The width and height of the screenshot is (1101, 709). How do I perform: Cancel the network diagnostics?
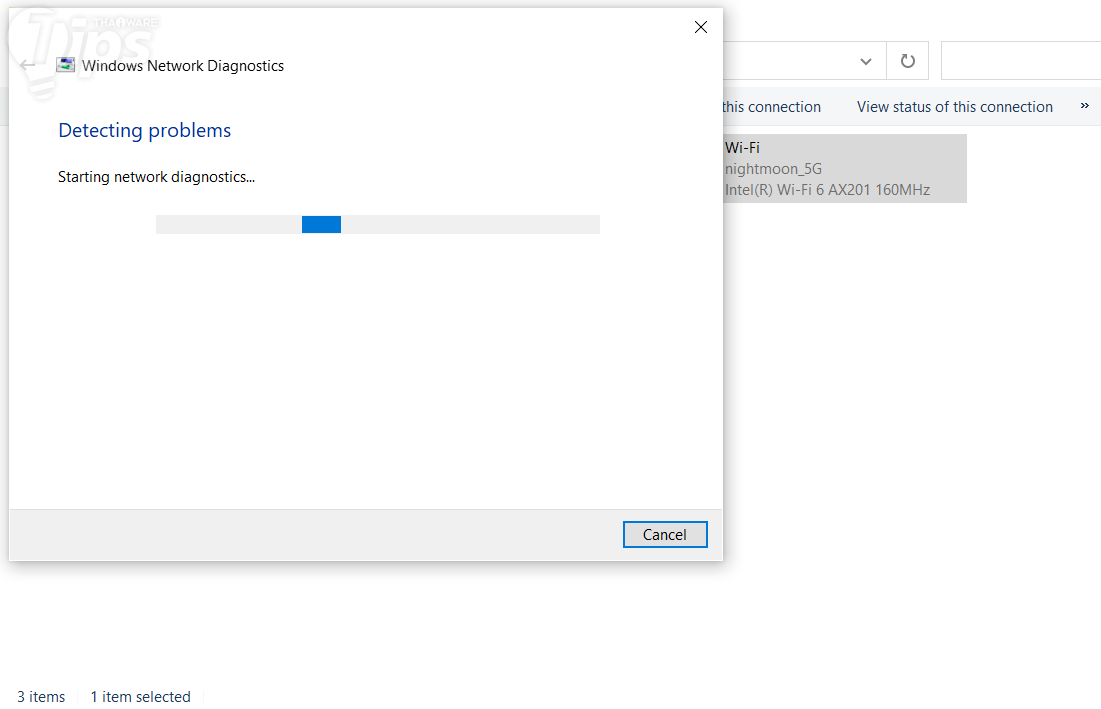(664, 534)
